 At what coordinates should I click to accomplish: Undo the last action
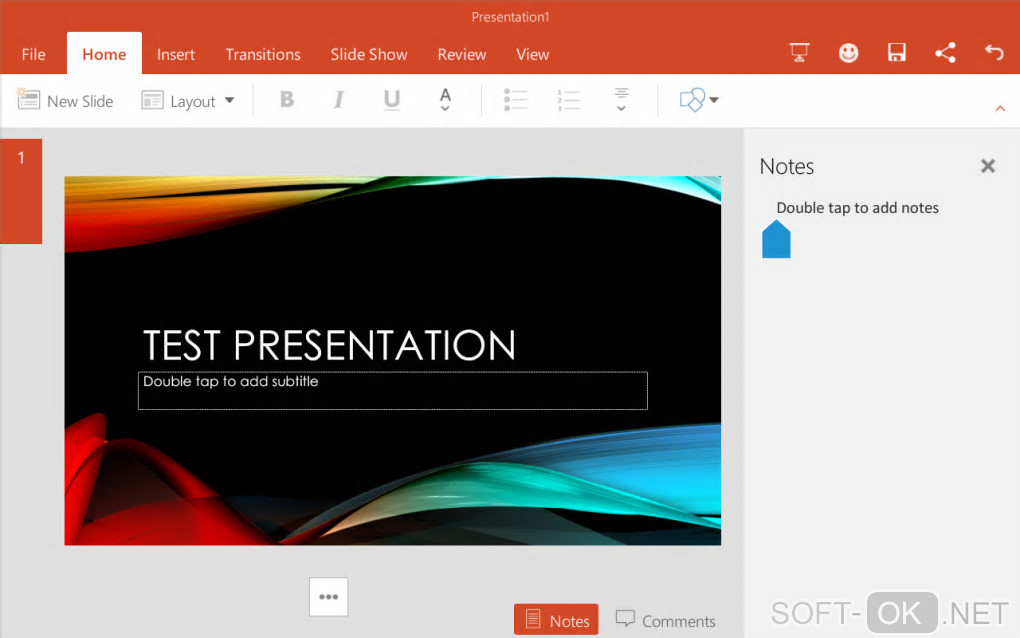[993, 53]
